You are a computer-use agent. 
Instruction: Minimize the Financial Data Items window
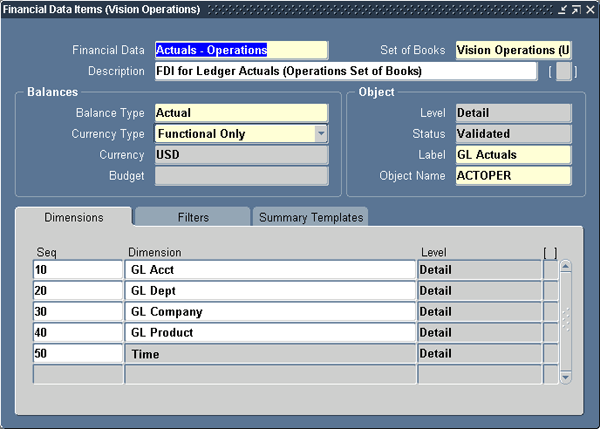(x=562, y=10)
